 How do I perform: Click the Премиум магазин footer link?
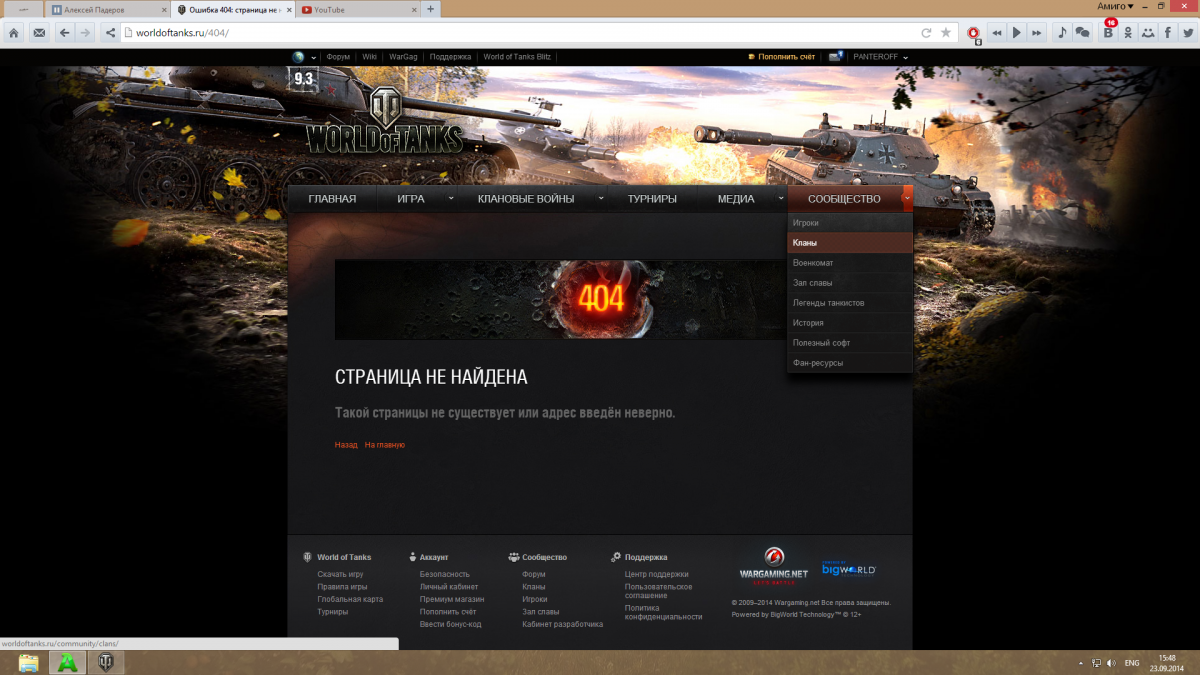[x=452, y=599]
